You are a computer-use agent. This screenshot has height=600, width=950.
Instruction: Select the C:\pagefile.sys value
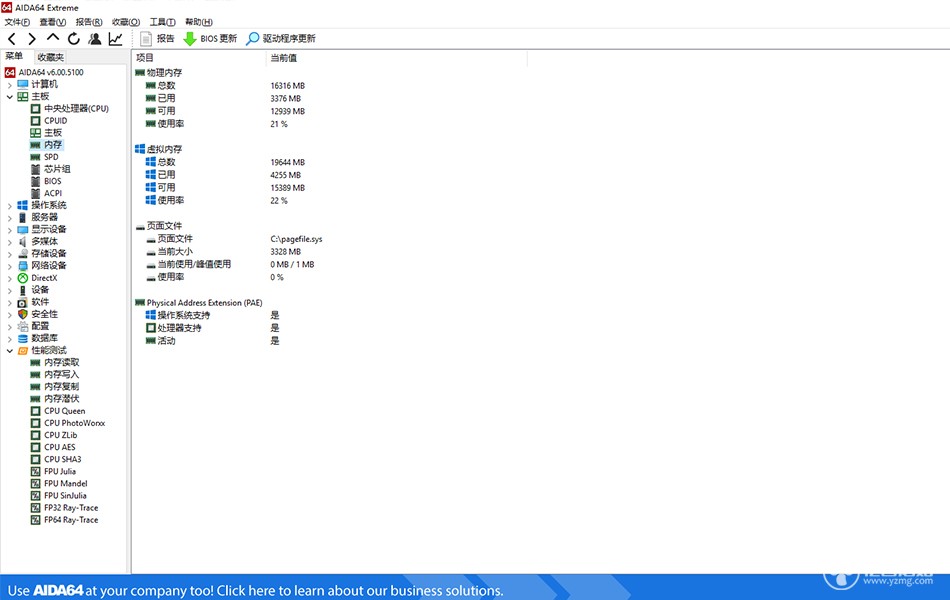point(296,239)
